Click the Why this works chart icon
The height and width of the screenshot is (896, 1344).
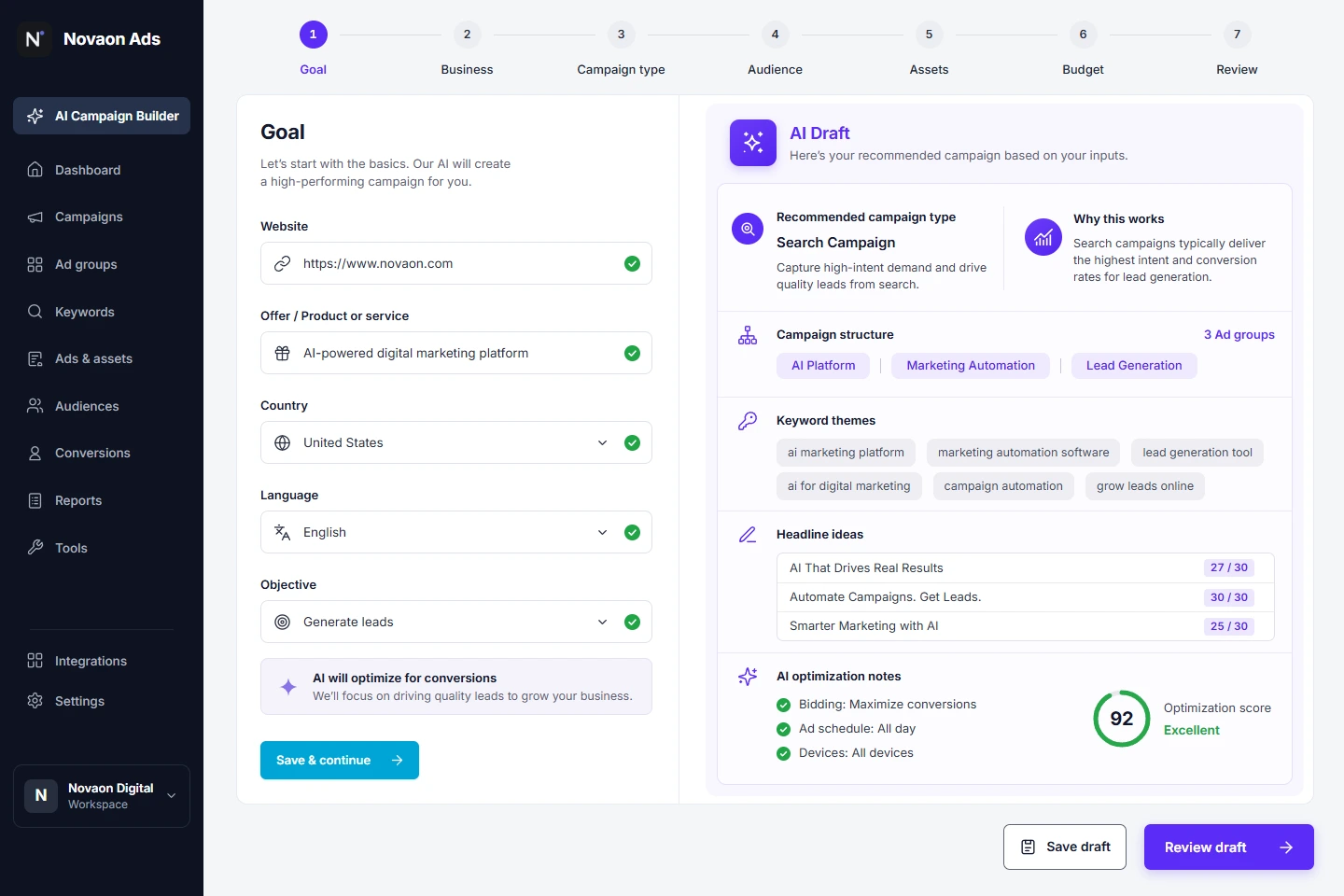pos(1043,237)
